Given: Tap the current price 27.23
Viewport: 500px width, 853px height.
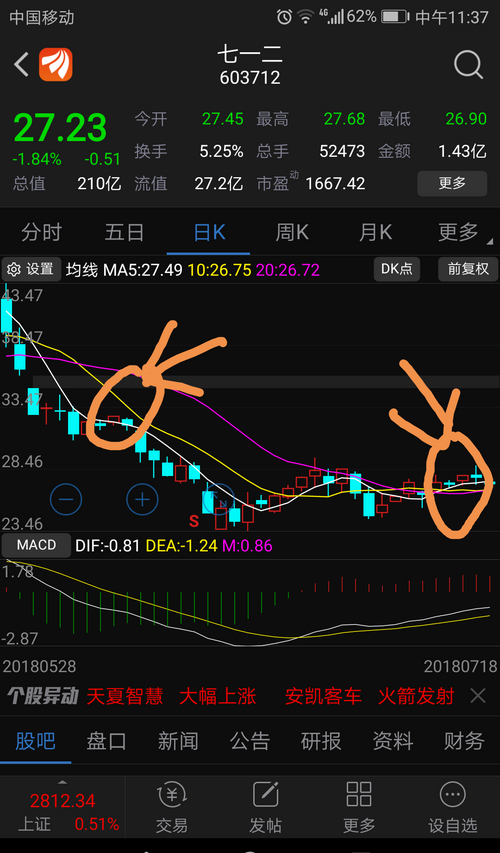Looking at the screenshot, I should coord(60,128).
